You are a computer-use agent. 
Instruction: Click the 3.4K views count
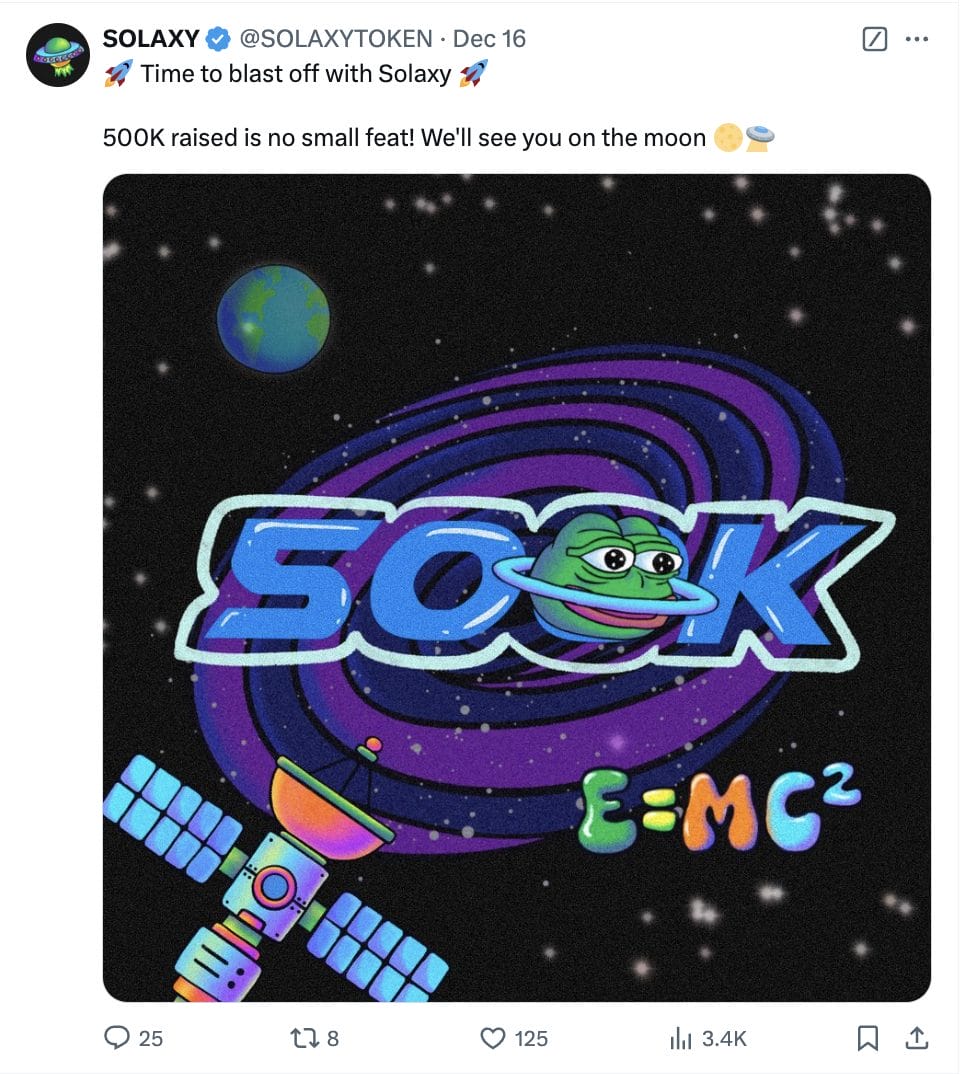724,1039
